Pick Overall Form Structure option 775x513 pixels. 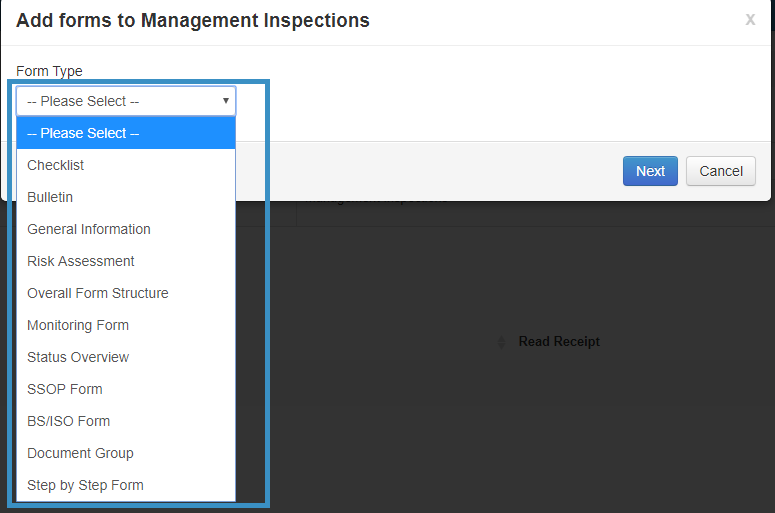tap(126, 293)
